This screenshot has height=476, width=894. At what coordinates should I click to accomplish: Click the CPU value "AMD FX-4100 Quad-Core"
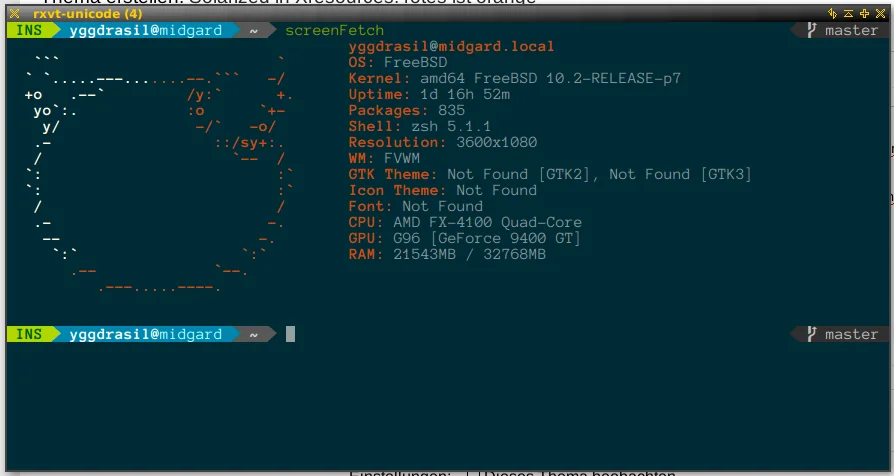tap(487, 222)
